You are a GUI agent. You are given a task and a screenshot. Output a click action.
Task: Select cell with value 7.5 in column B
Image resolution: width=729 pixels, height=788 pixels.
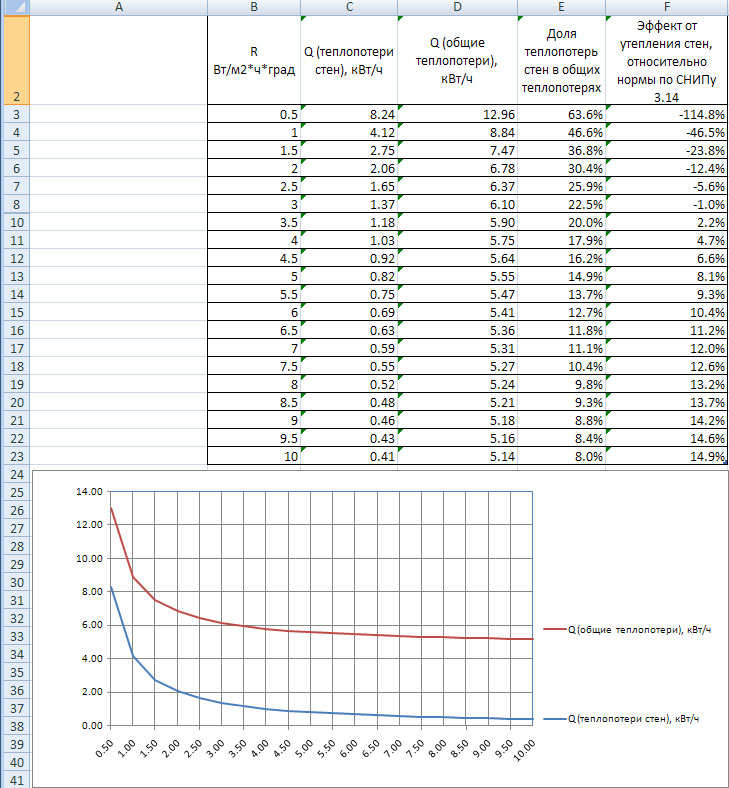[254, 366]
